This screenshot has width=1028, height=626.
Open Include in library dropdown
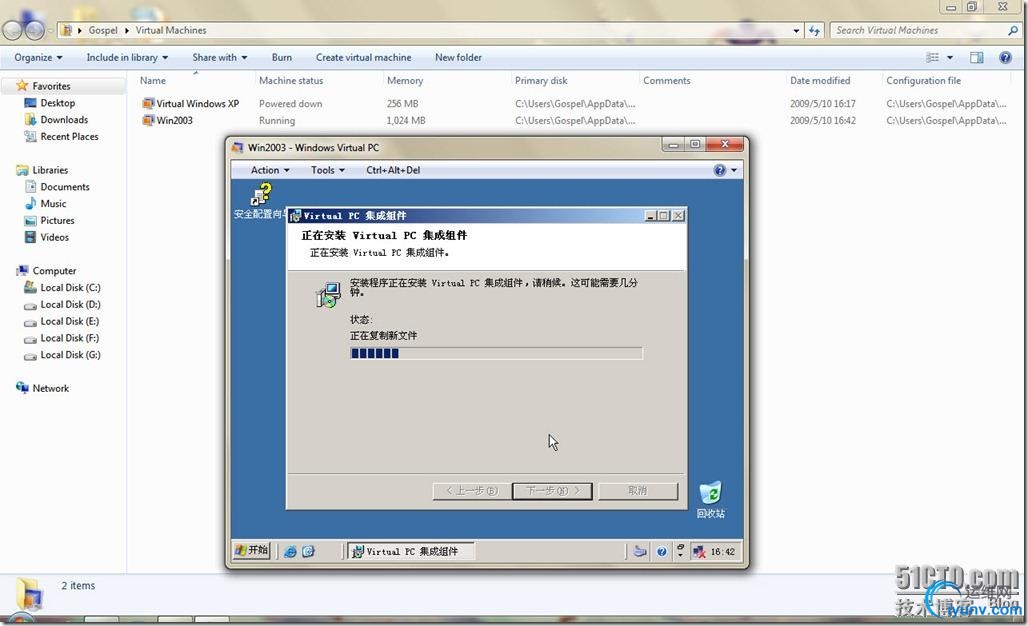point(127,58)
